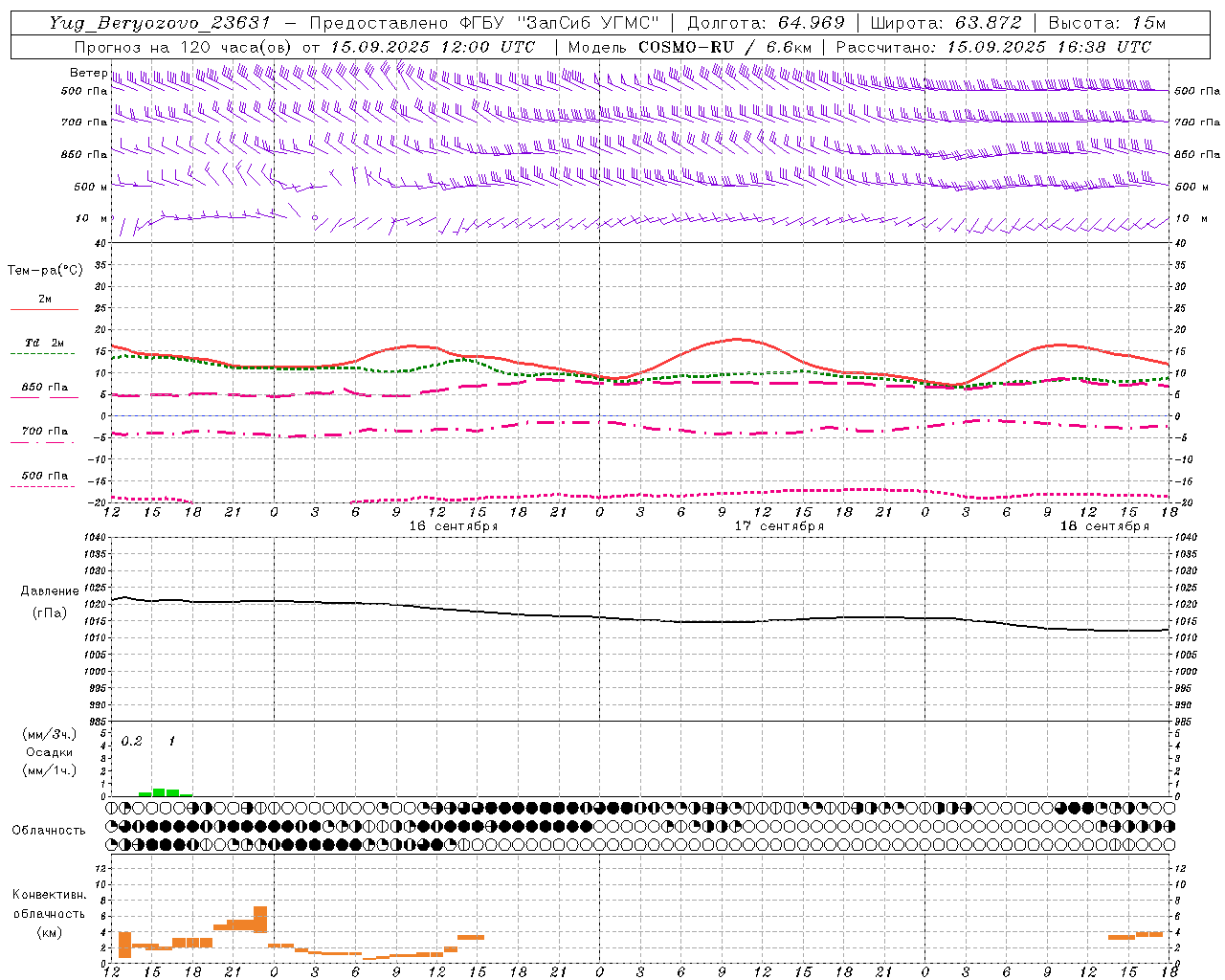Click the Ветер wind section label
The width and height of the screenshot is (1225, 980).
[x=88, y=73]
